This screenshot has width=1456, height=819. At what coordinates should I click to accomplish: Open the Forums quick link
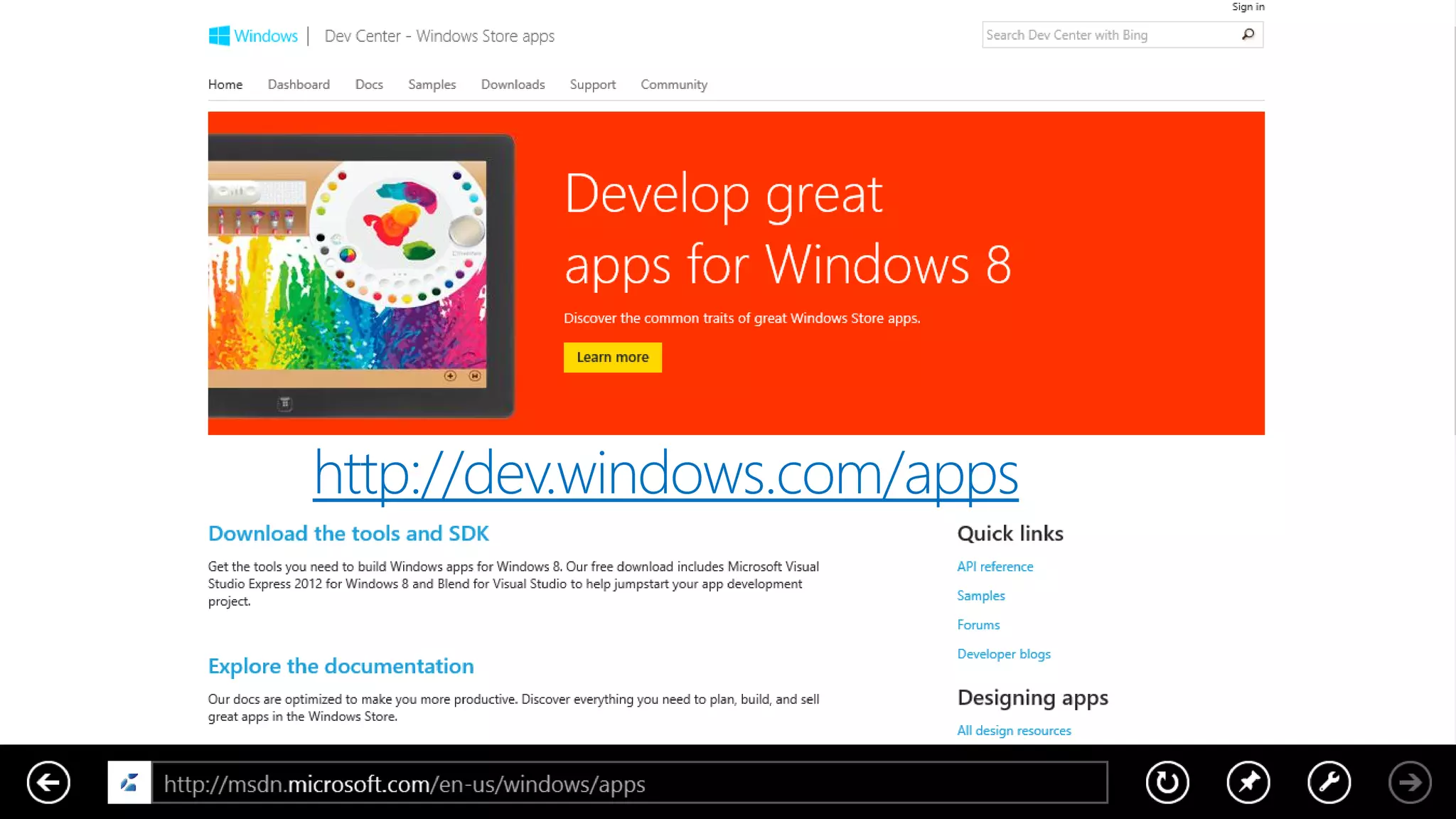[x=978, y=625]
